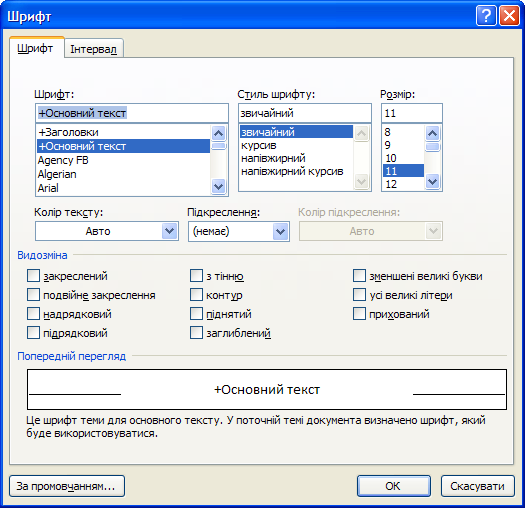Screen dimensions: 525x508
Task: Click the font preview box
Action: click(x=267, y=389)
